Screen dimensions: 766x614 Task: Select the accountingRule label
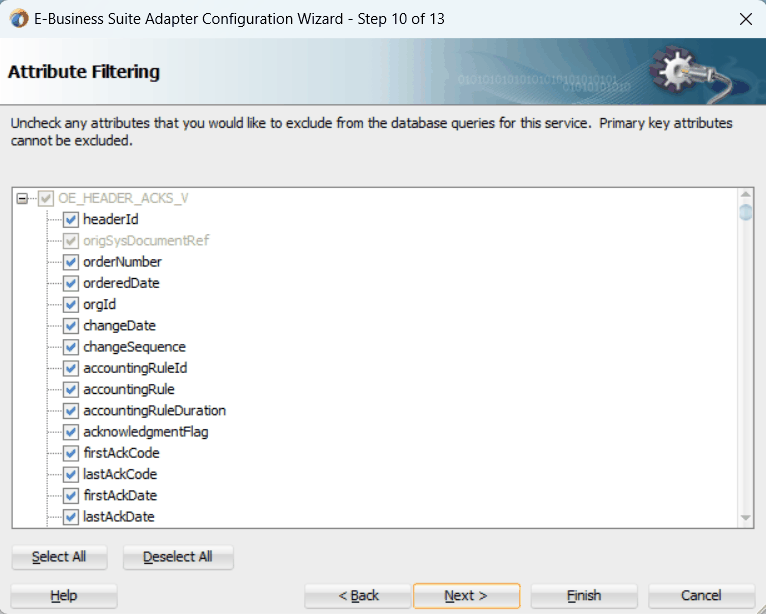tap(128, 389)
